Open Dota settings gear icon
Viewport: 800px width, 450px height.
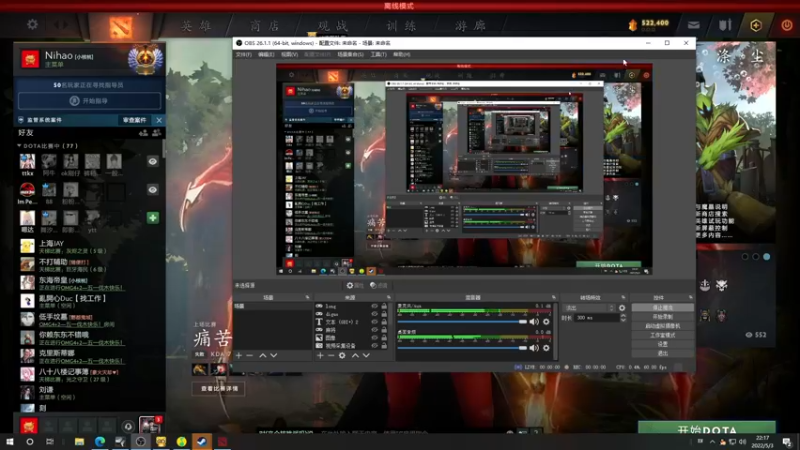[32, 24]
